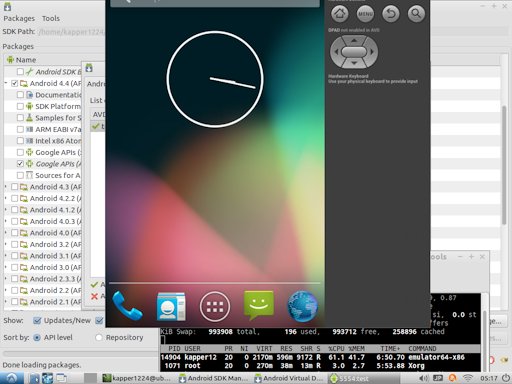Collapse the Android 4.4 tree node
The width and height of the screenshot is (512, 384).
click(x=6, y=83)
